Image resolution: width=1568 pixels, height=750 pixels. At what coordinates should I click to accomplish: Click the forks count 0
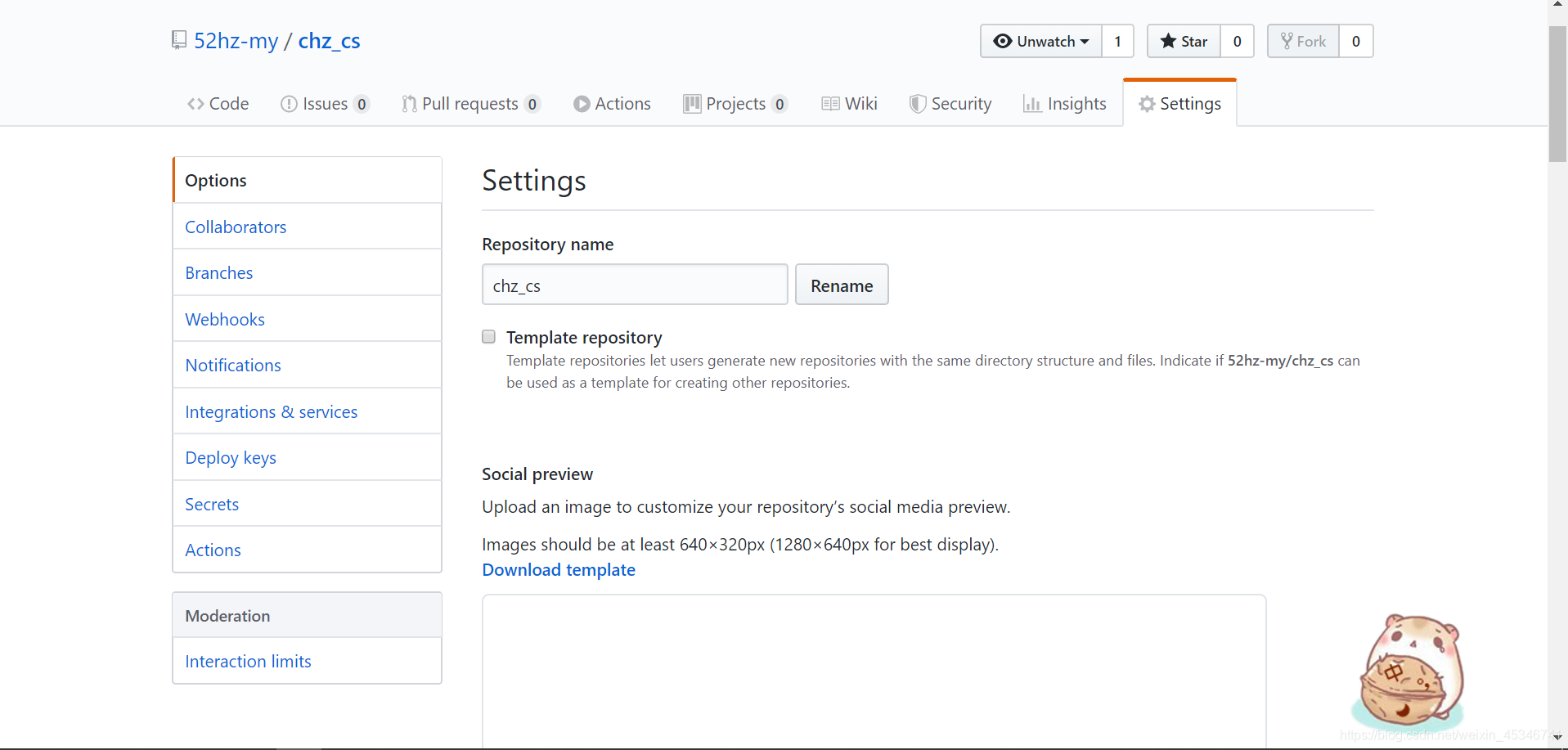tap(1356, 41)
